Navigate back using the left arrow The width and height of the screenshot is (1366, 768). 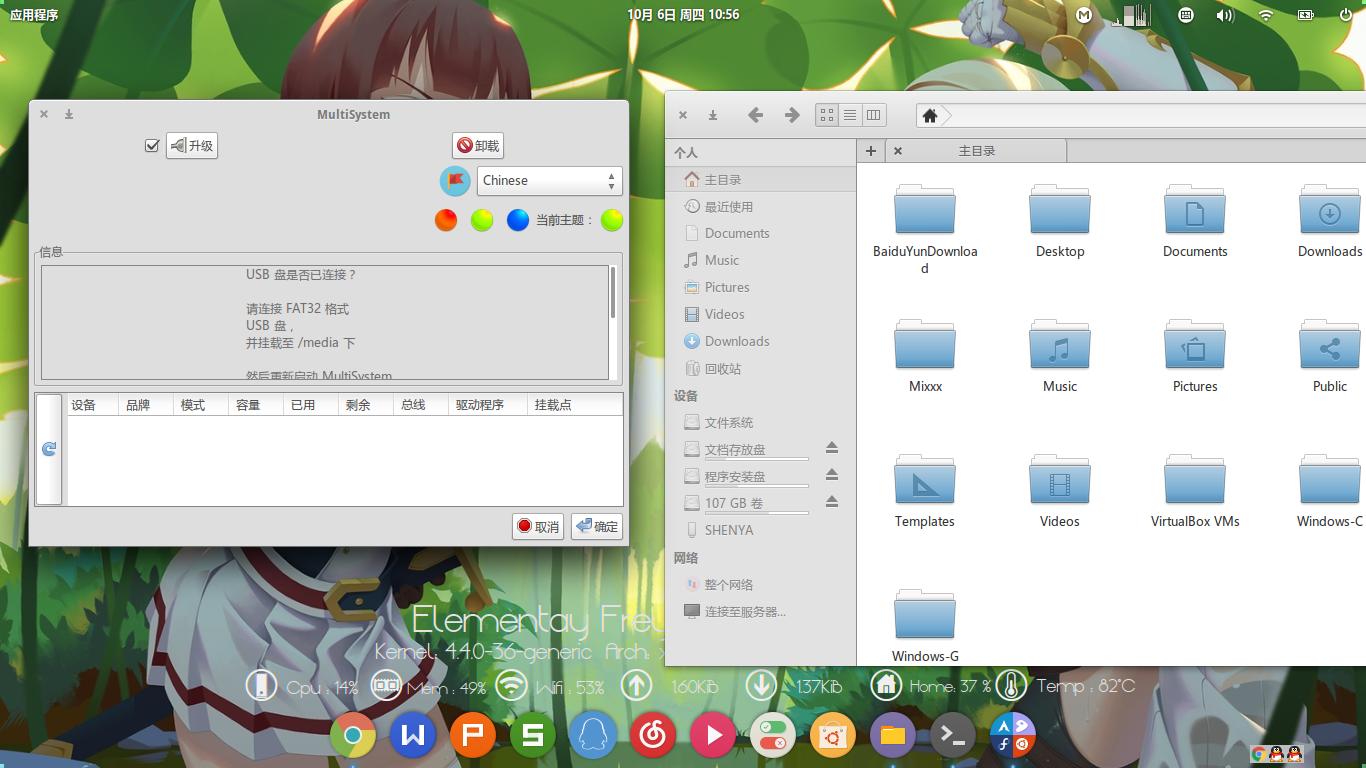pyautogui.click(x=755, y=114)
